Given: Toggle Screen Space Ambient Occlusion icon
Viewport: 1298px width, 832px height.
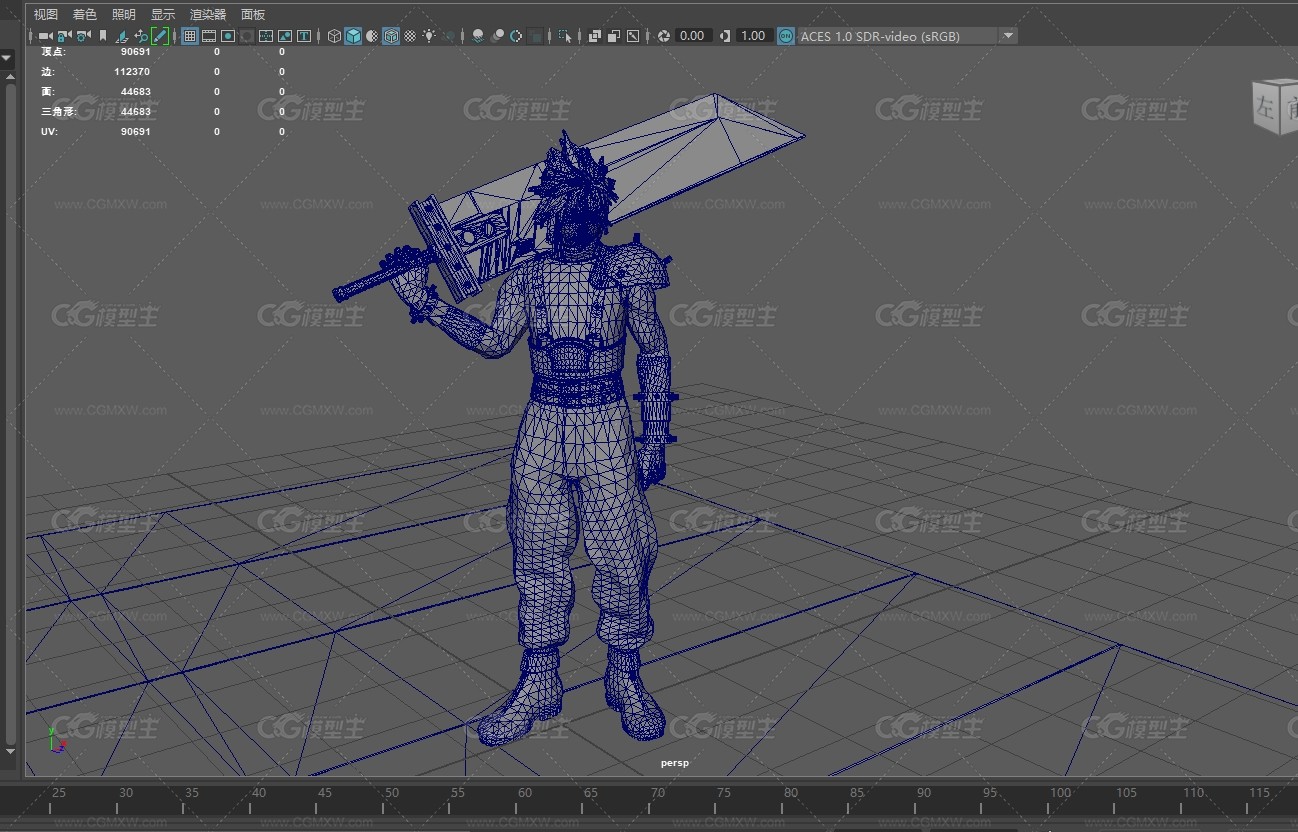Looking at the screenshot, I should [477, 36].
